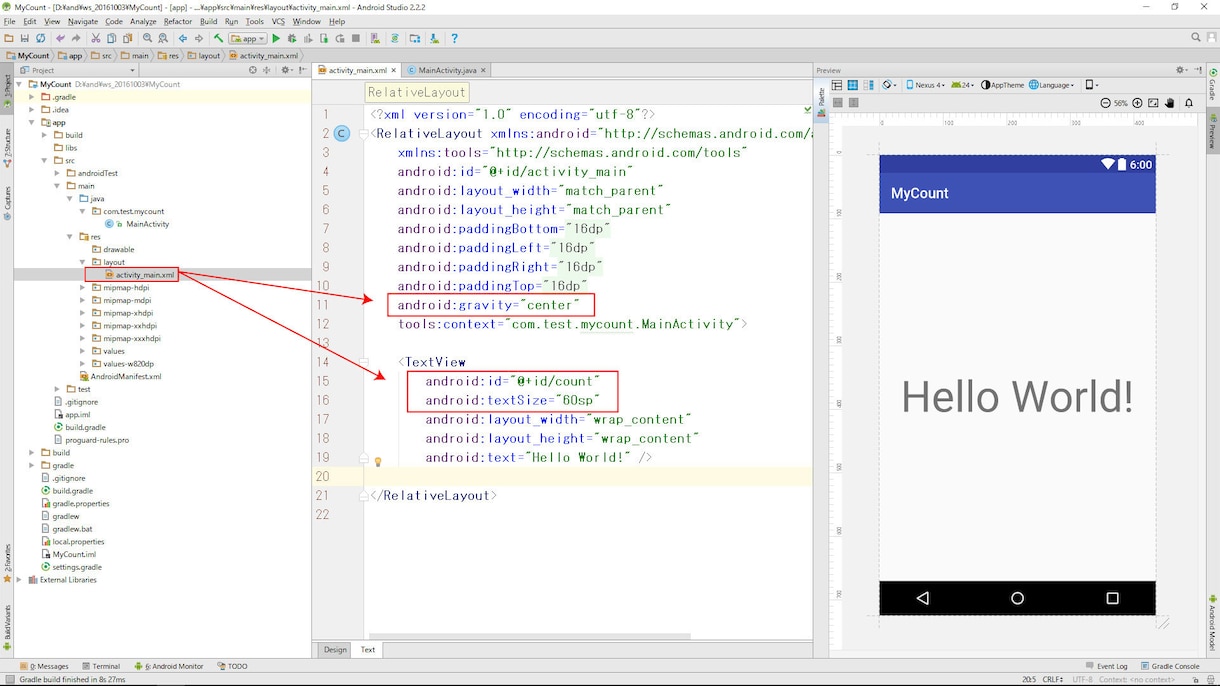Zoom out the layout preview
This screenshot has height=686, width=1220.
click(x=1105, y=103)
